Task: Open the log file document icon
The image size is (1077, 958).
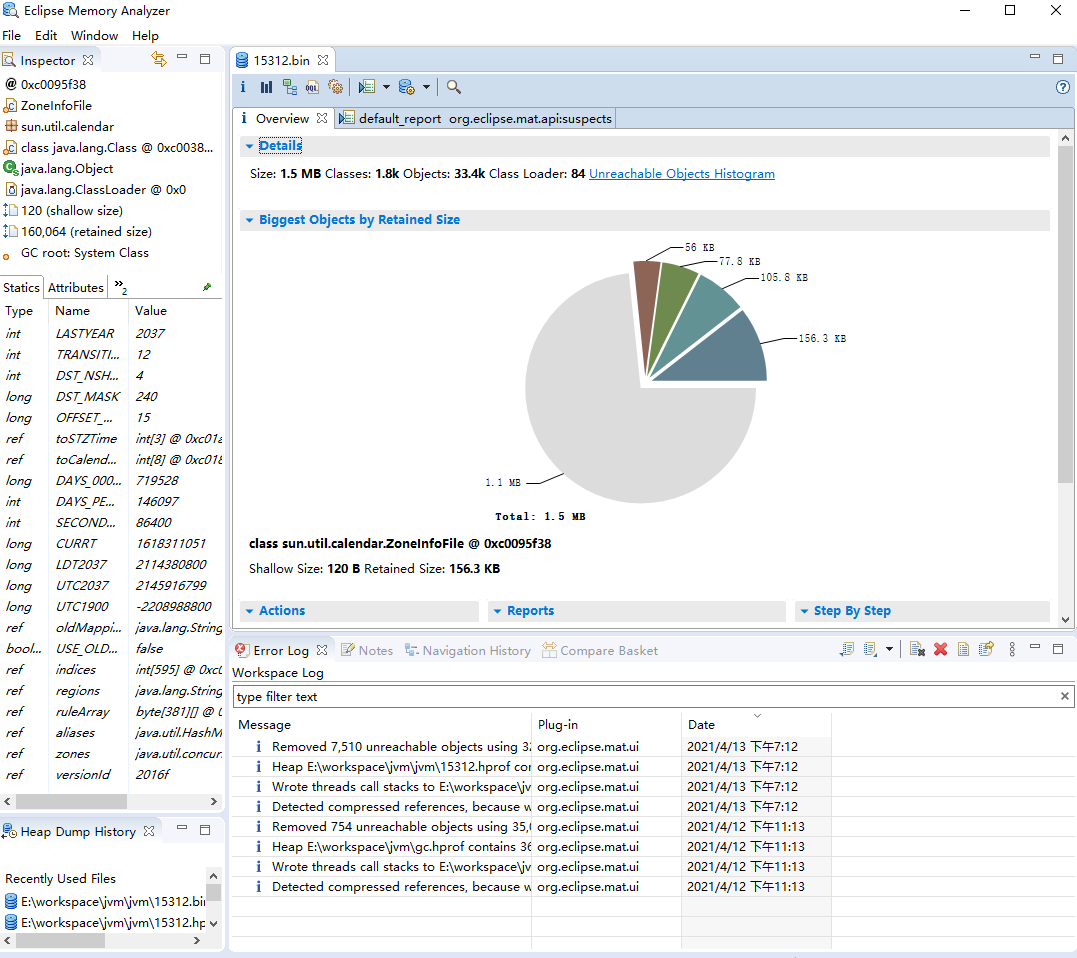Action: [963, 649]
